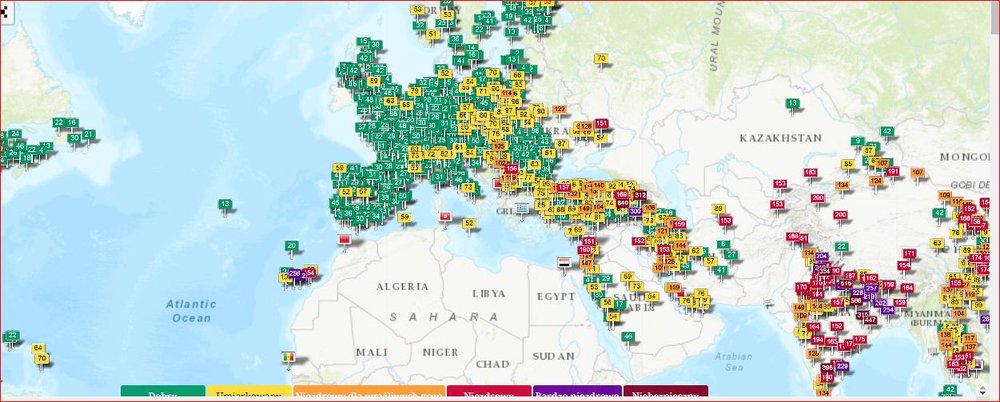Open the yellow 90 station marker

point(540,110)
